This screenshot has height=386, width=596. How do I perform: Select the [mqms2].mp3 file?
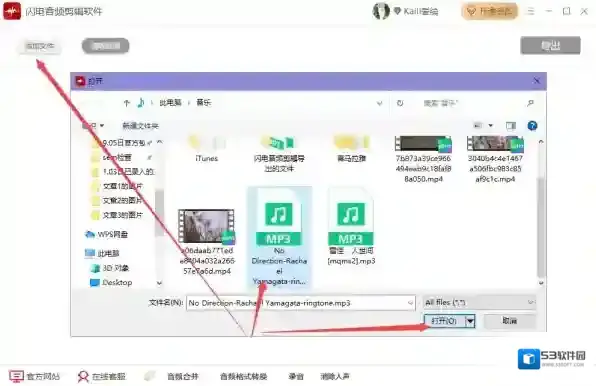pos(351,227)
